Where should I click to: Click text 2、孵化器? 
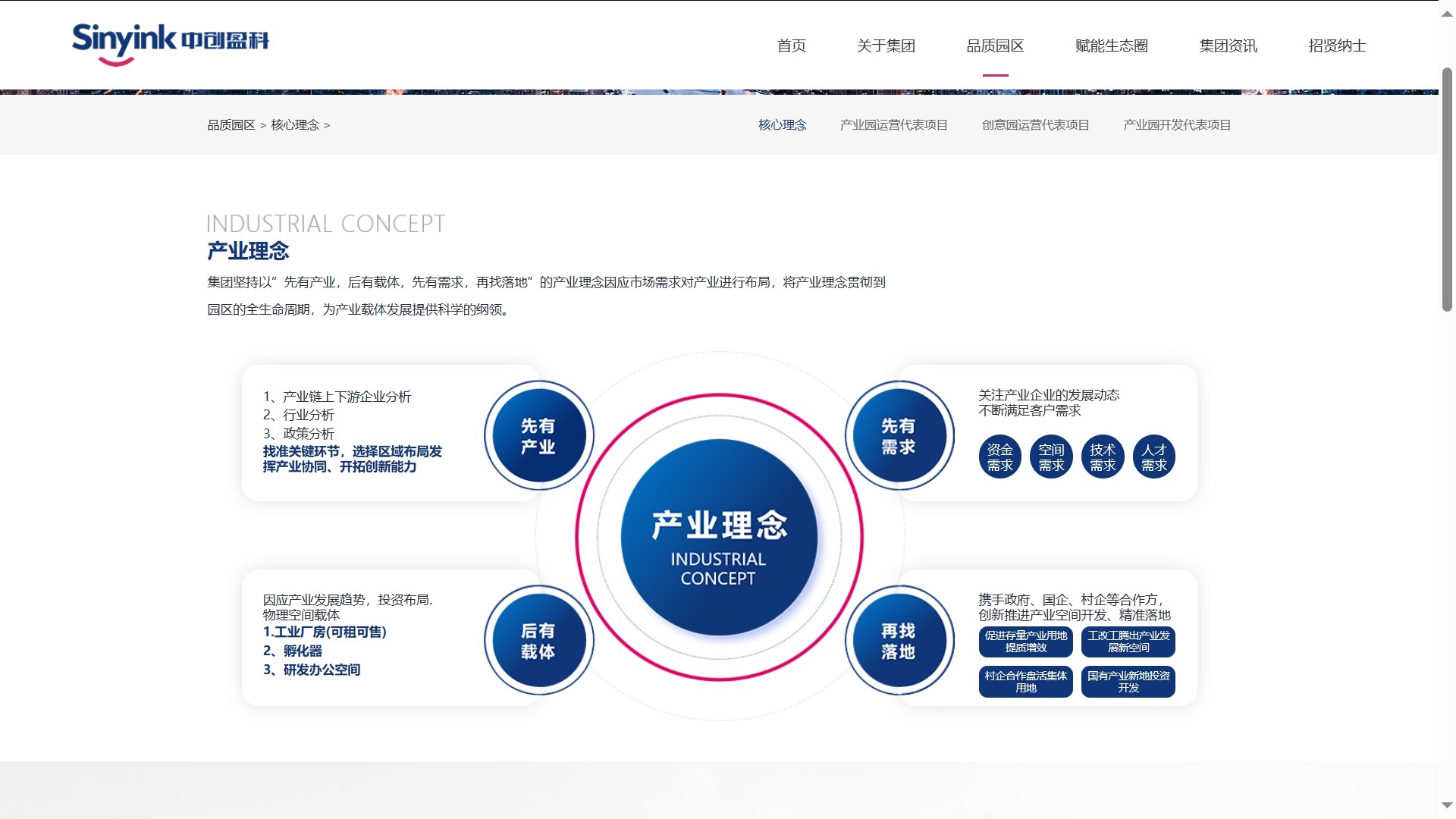click(x=293, y=651)
